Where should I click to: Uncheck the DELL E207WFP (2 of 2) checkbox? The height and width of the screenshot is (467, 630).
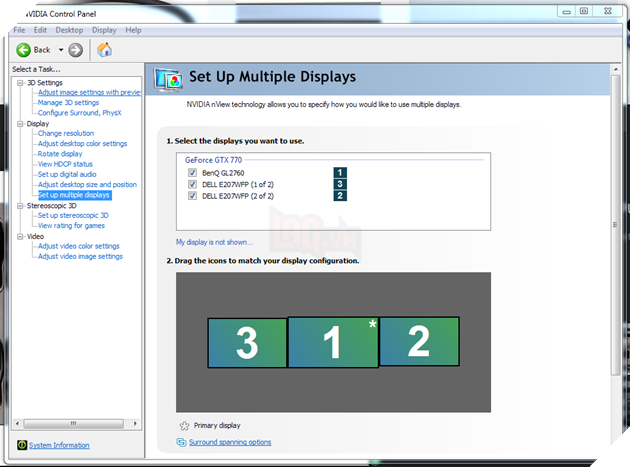pos(192,196)
